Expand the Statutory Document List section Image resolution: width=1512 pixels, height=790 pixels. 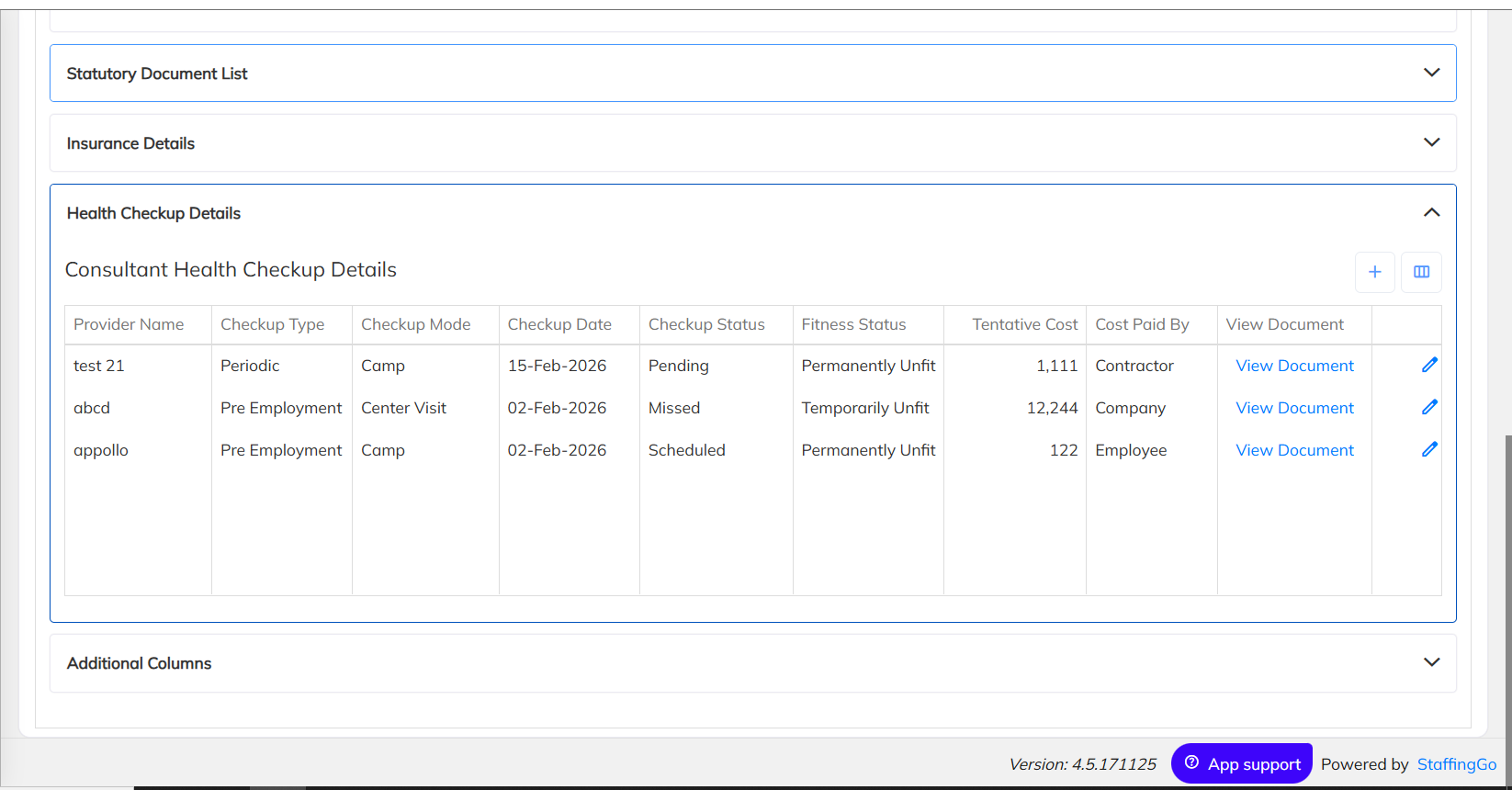click(x=753, y=73)
